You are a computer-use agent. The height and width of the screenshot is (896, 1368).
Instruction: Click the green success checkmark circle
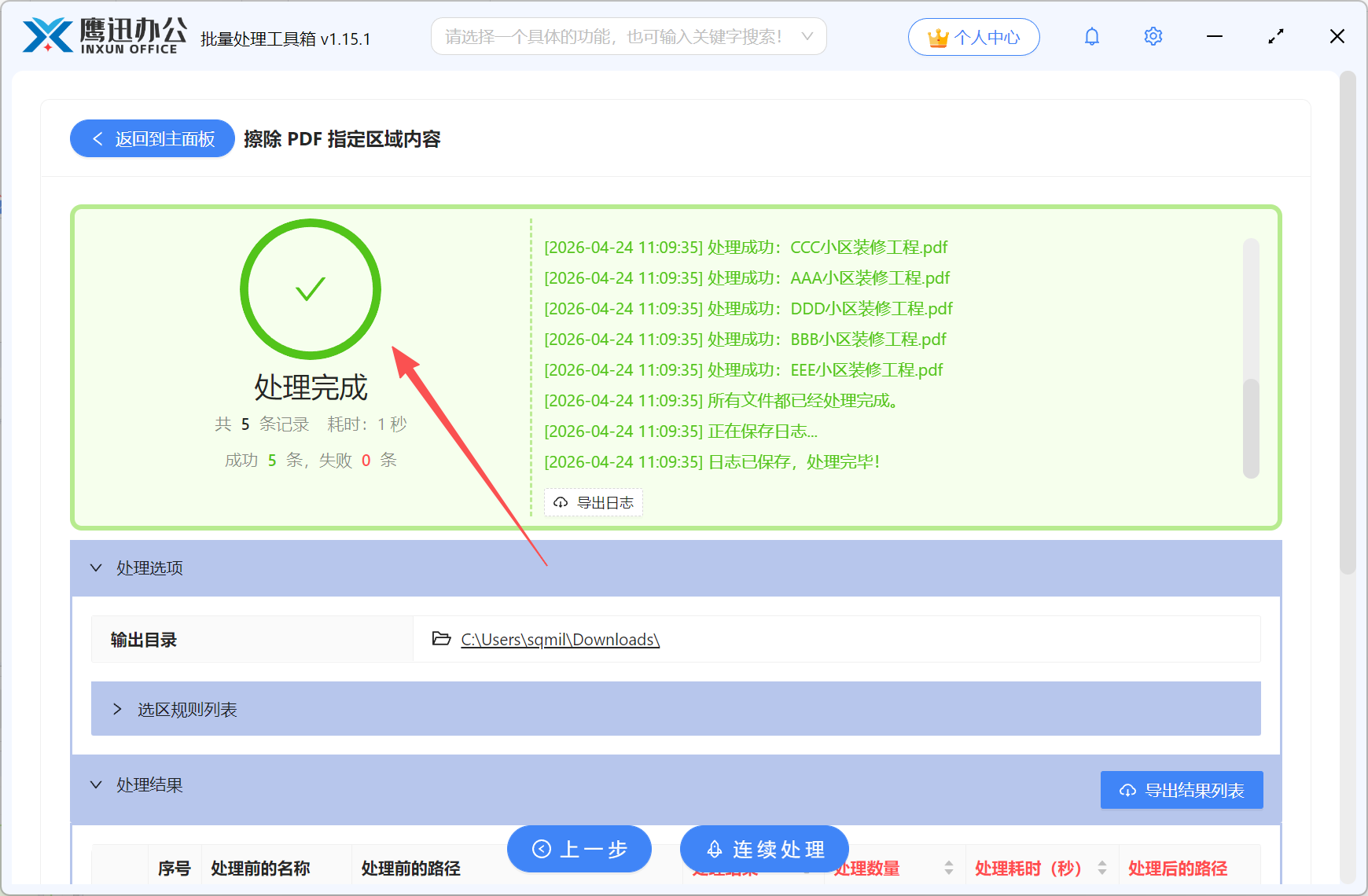point(311,289)
